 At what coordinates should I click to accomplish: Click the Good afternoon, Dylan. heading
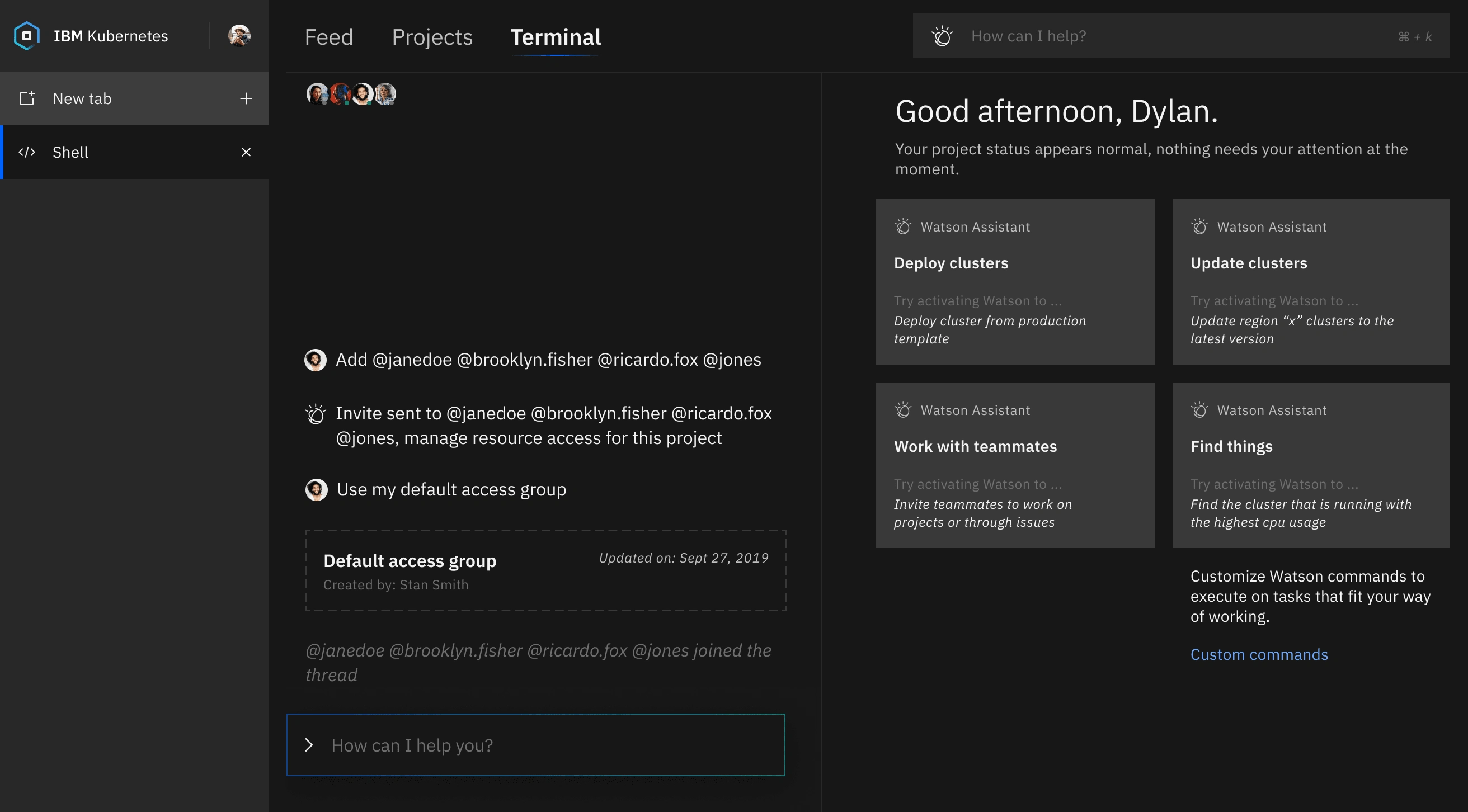point(1057,111)
